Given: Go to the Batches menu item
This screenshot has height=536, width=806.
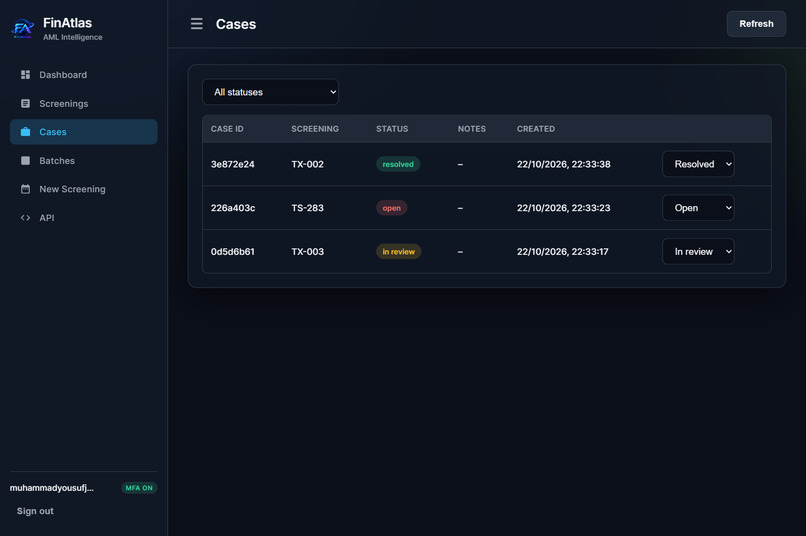Looking at the screenshot, I should (x=83, y=160).
